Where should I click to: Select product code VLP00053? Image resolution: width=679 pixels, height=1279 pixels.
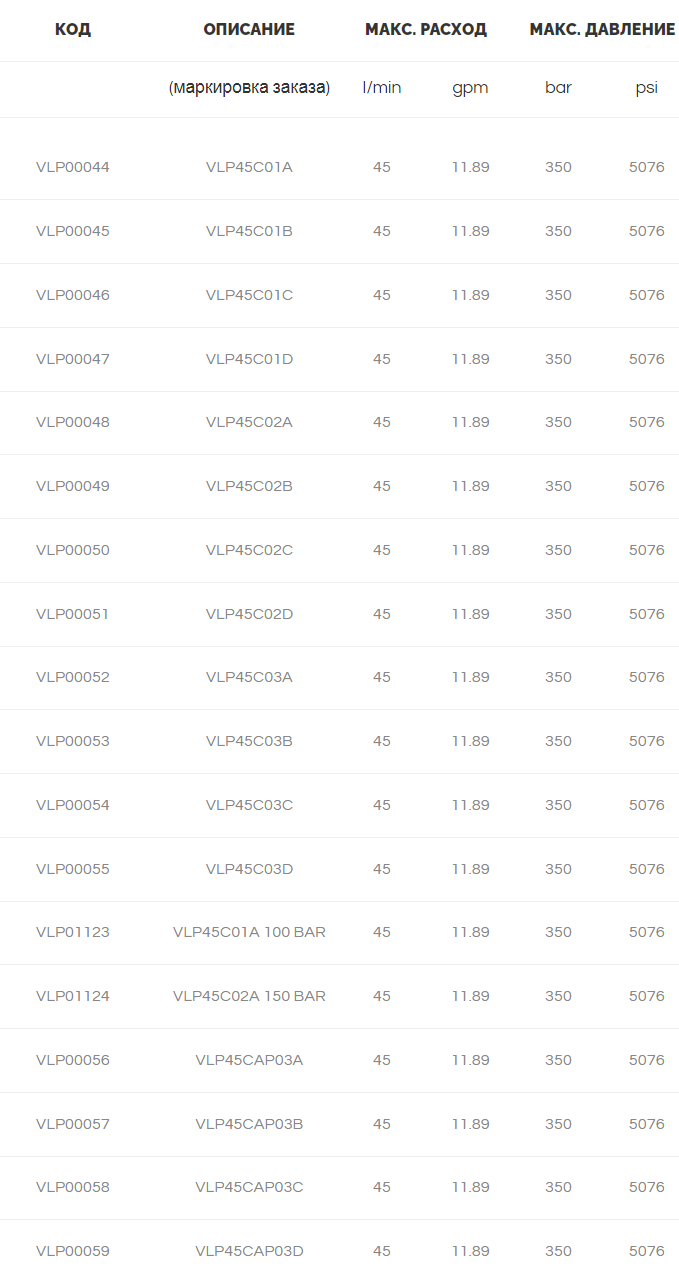click(x=73, y=741)
